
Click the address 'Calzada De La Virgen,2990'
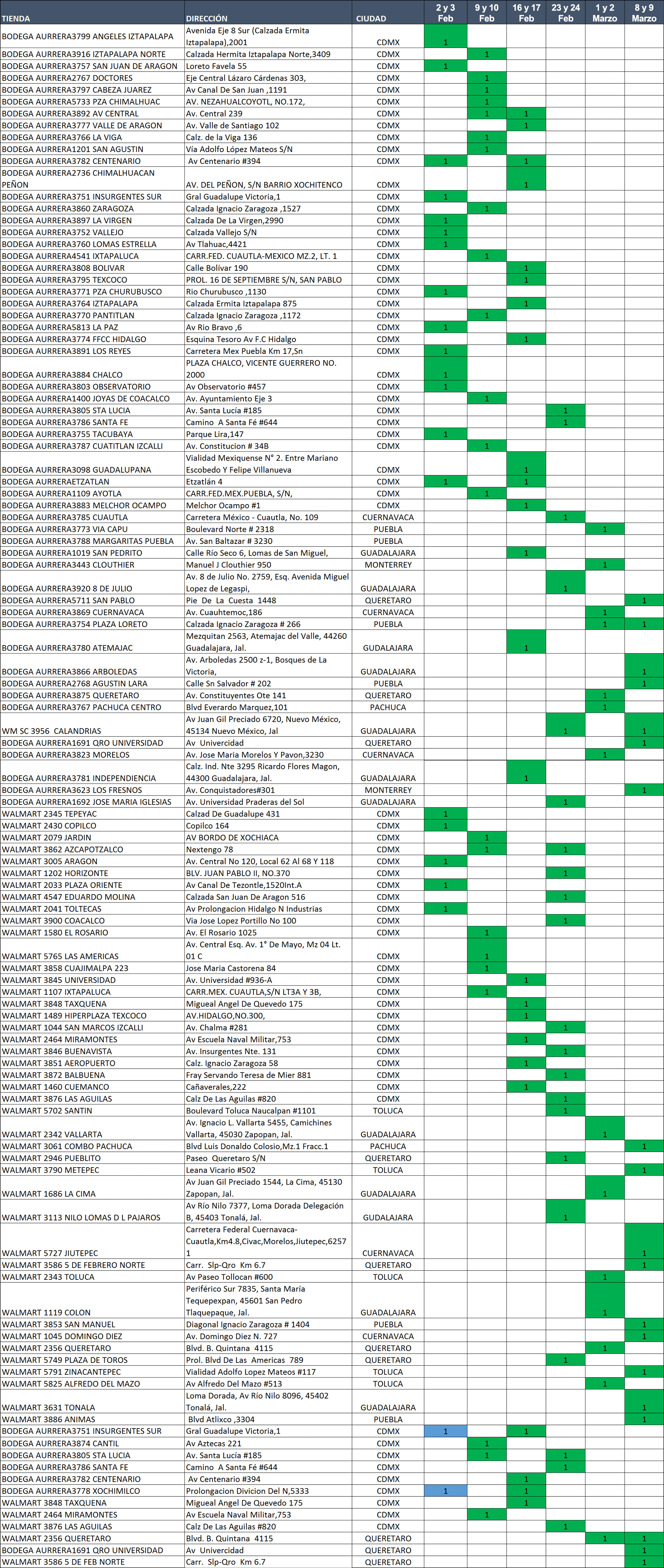(235, 220)
